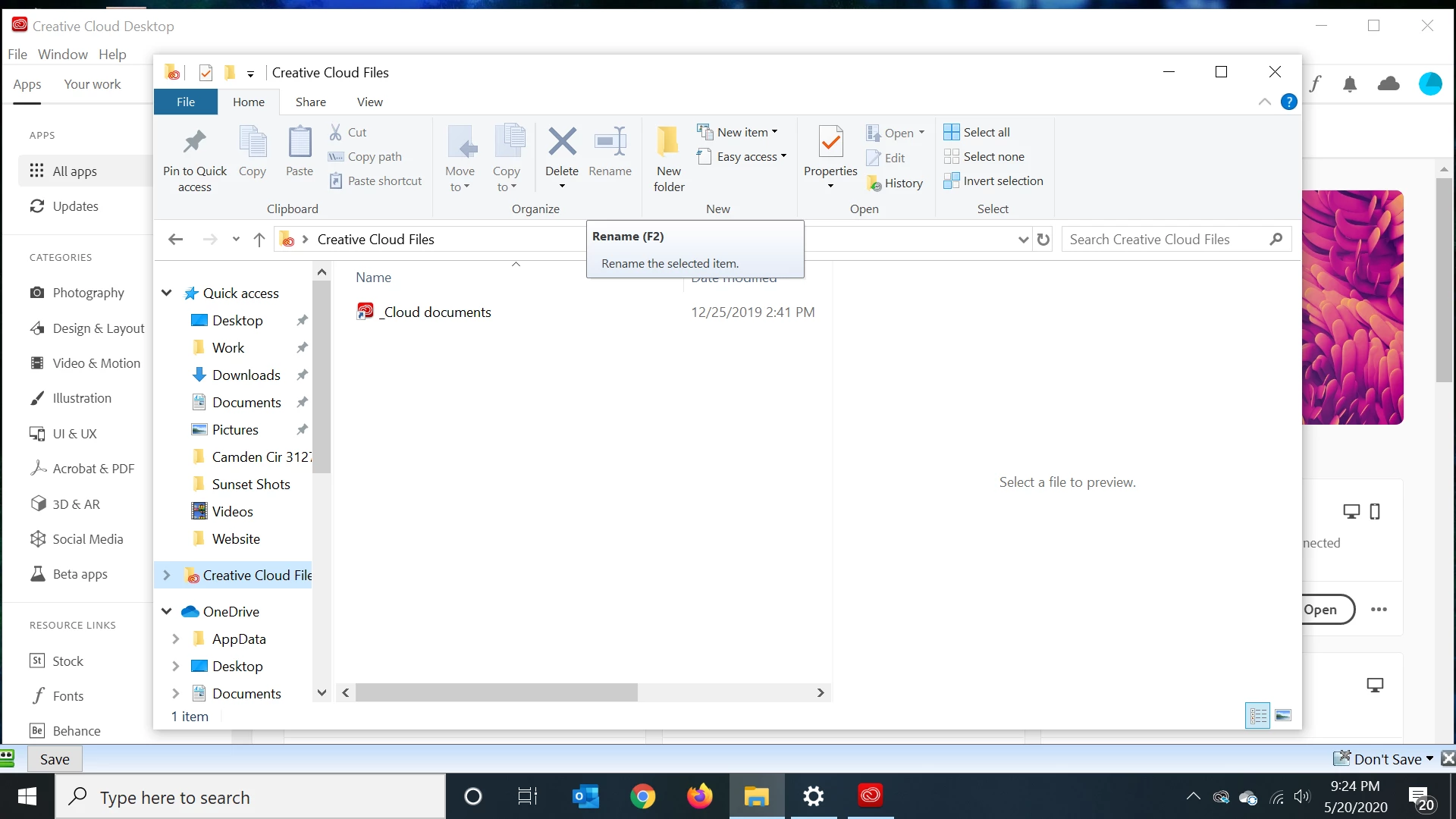
Task: Click the Save button at bottom left
Action: coord(55,759)
